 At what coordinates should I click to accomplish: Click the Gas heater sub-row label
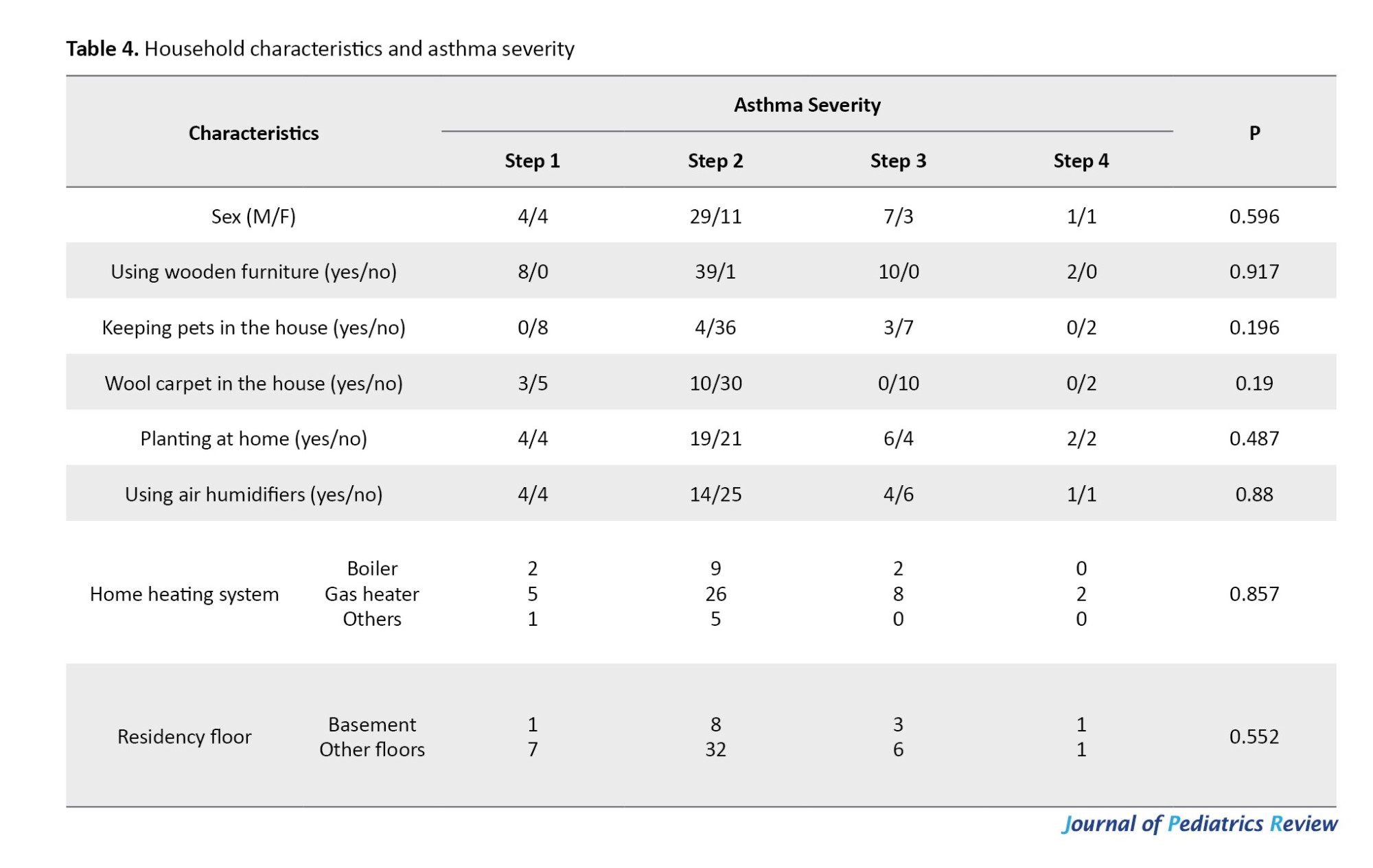pos(371,594)
